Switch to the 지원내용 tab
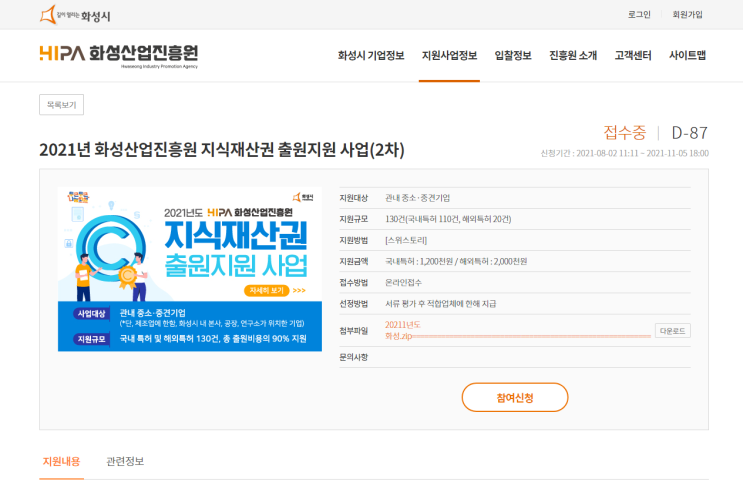 [x=62, y=461]
